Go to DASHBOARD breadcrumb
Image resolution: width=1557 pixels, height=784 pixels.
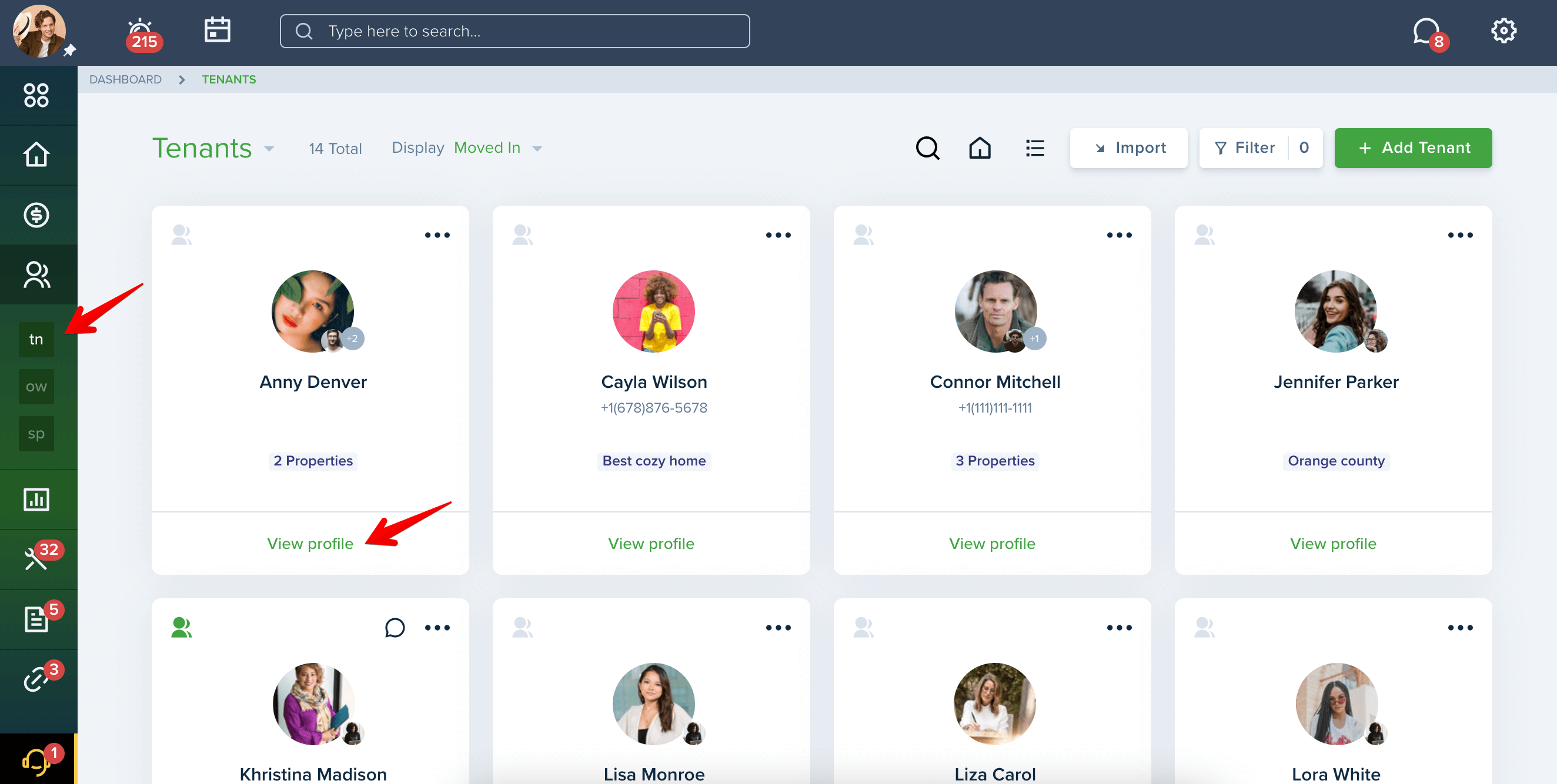point(125,80)
